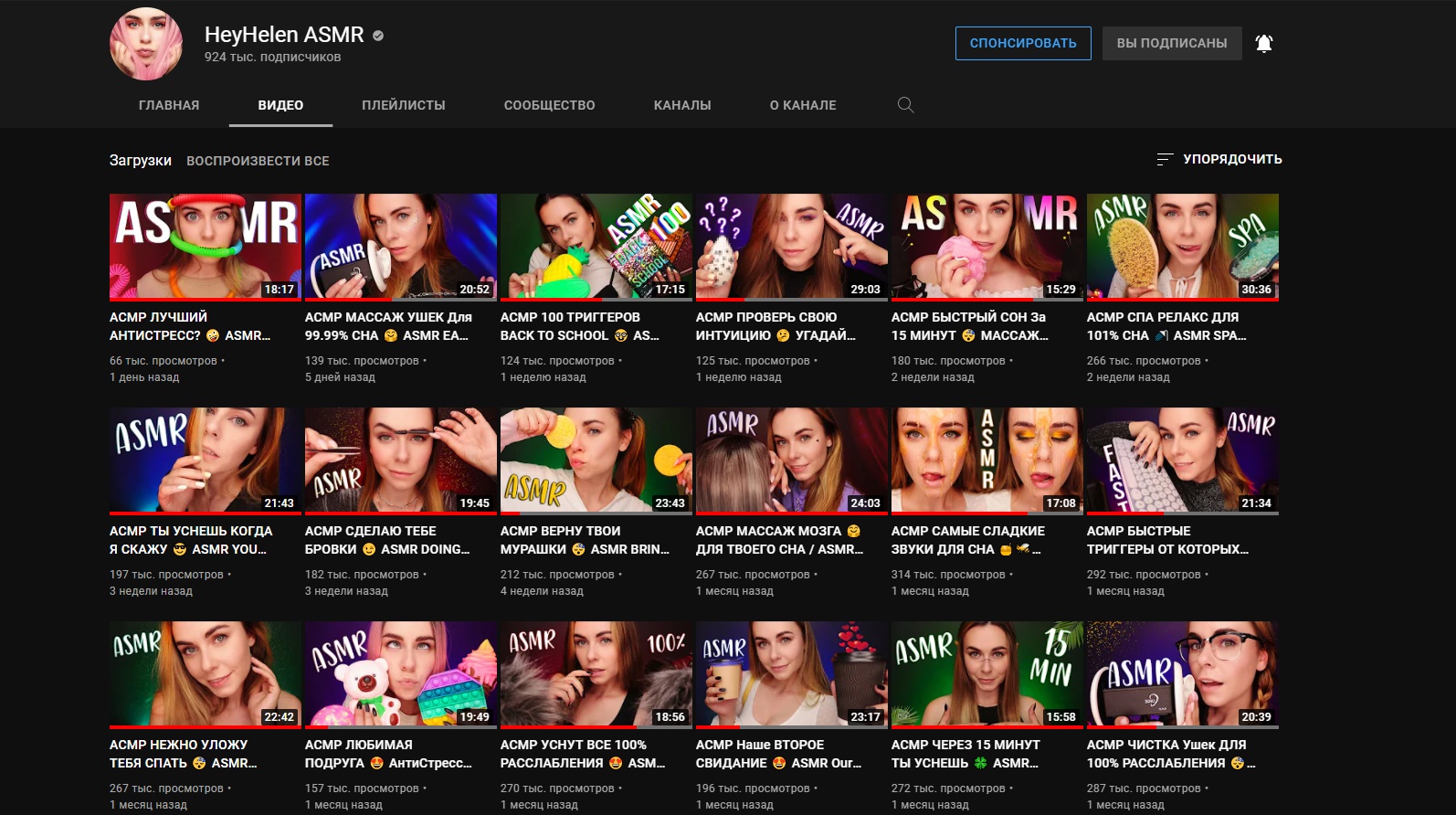1456x815 pixels.
Task: Open the 18:56 fluffy mic thumbnail
Action: [596, 674]
